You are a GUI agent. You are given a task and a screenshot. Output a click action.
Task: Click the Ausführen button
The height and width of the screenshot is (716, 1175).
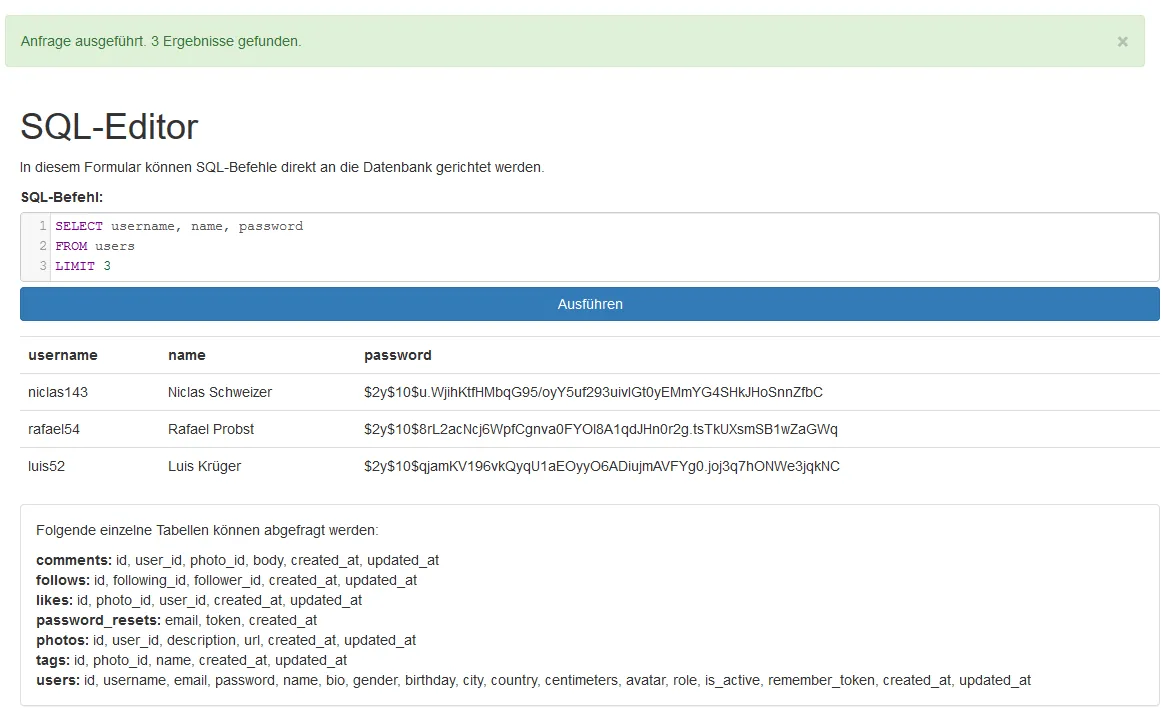pos(590,304)
